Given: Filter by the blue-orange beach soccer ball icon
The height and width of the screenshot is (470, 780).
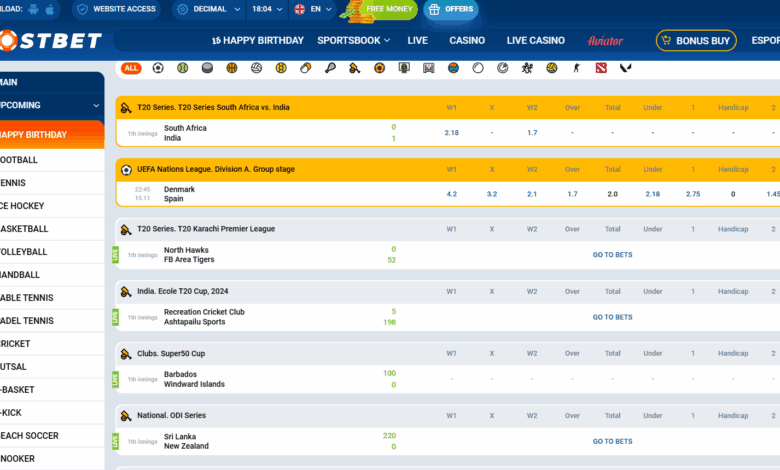Looking at the screenshot, I should point(453,68).
